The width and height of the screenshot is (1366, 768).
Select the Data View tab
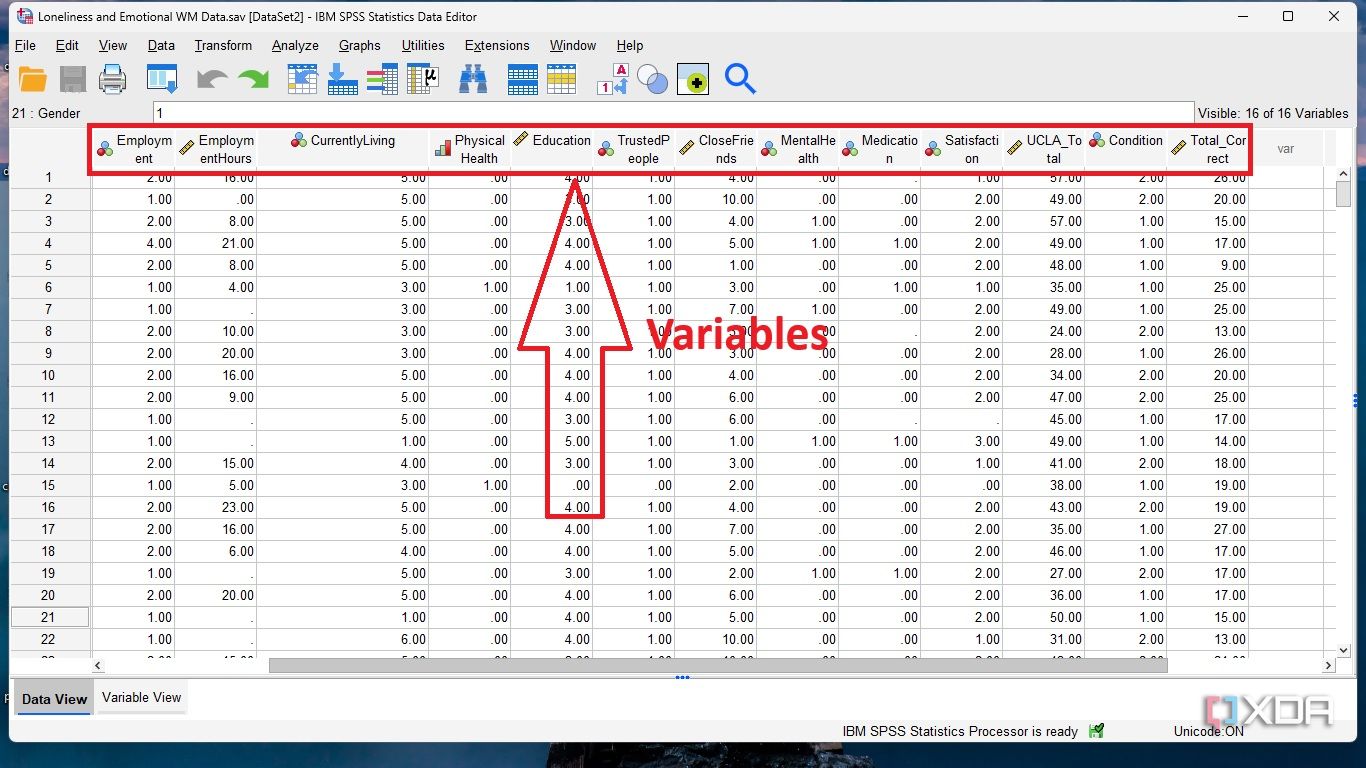point(55,699)
